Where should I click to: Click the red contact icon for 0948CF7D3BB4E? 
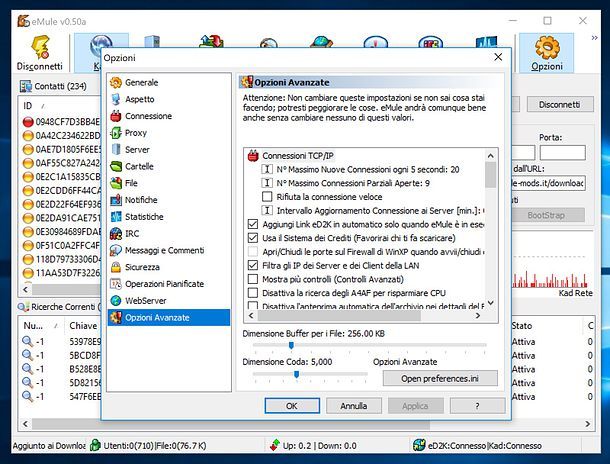[x=28, y=122]
